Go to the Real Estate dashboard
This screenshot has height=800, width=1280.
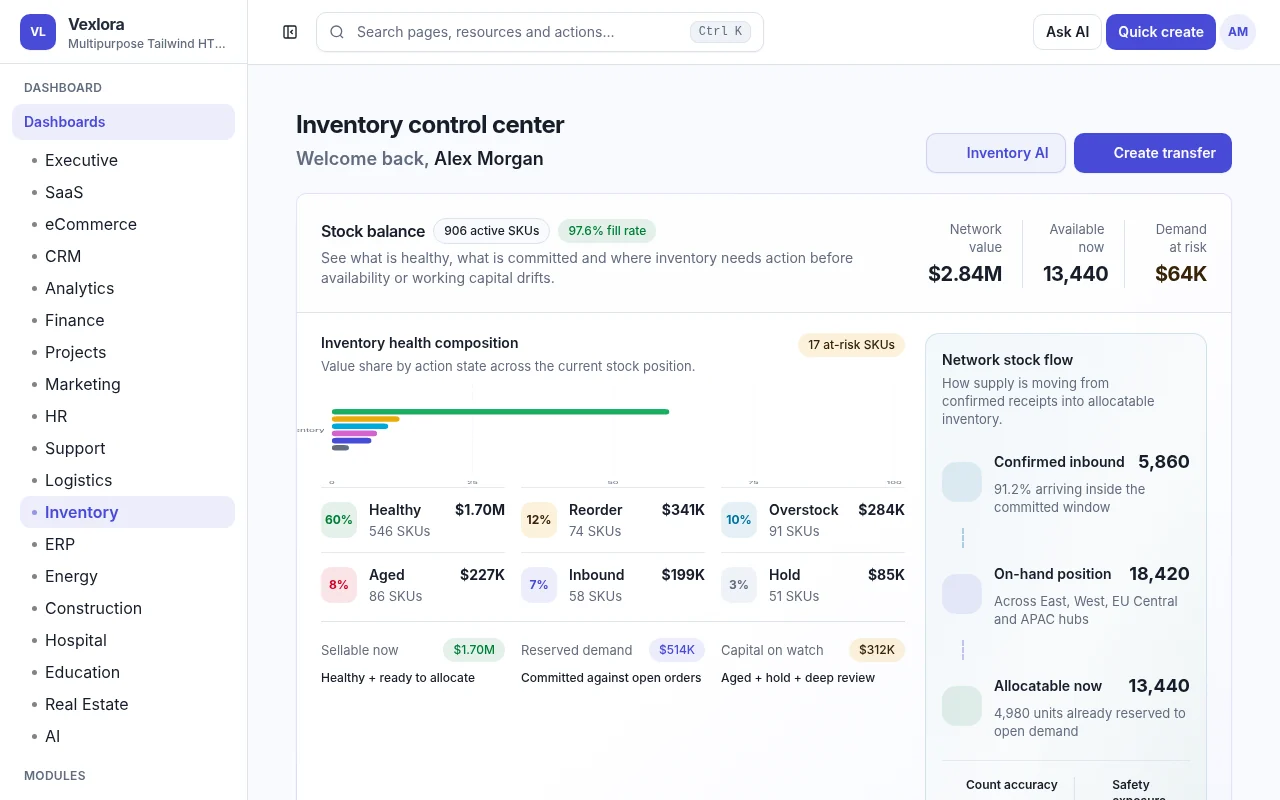[127, 704]
